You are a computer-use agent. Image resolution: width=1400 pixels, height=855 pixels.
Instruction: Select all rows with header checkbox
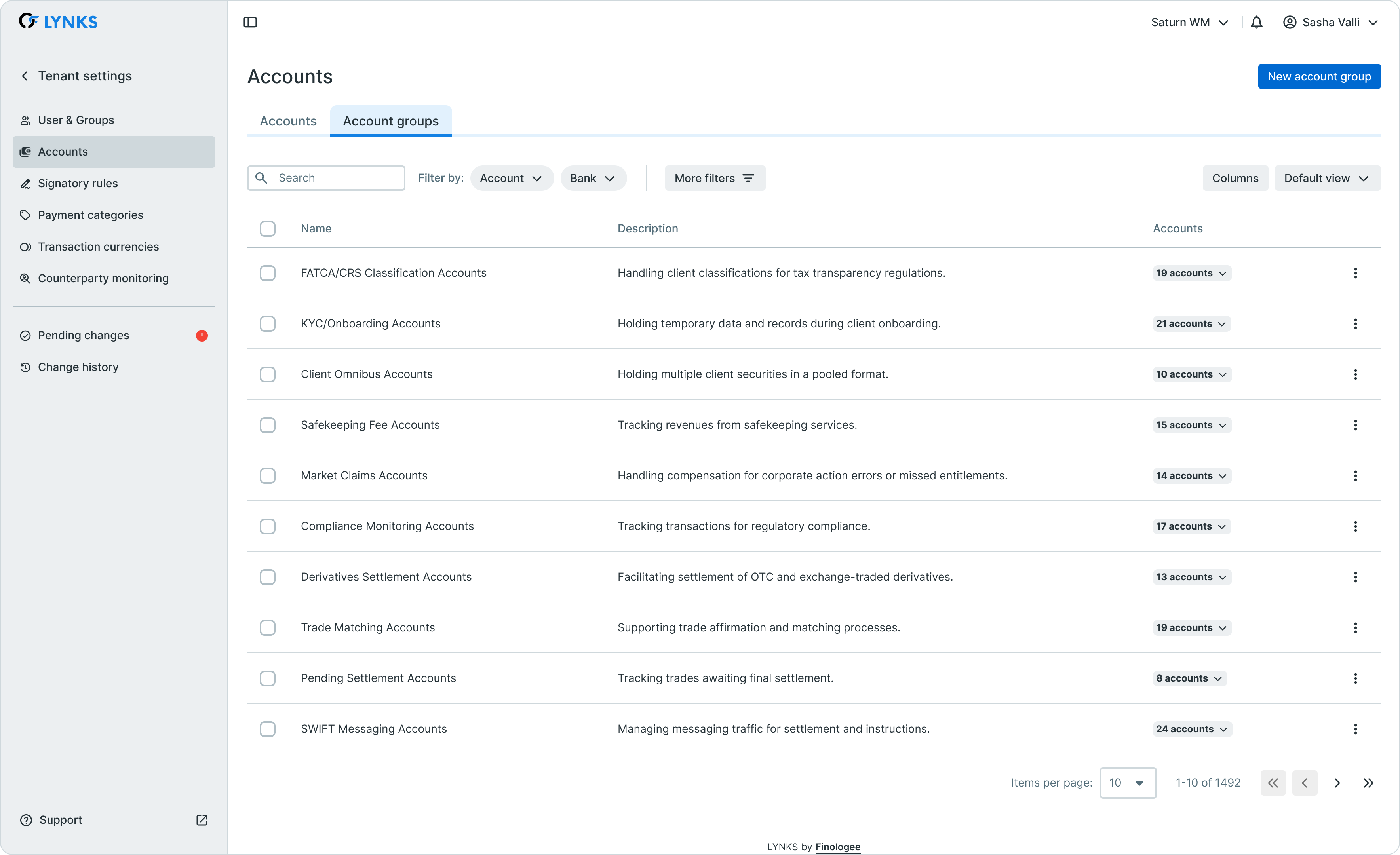pyautogui.click(x=268, y=228)
